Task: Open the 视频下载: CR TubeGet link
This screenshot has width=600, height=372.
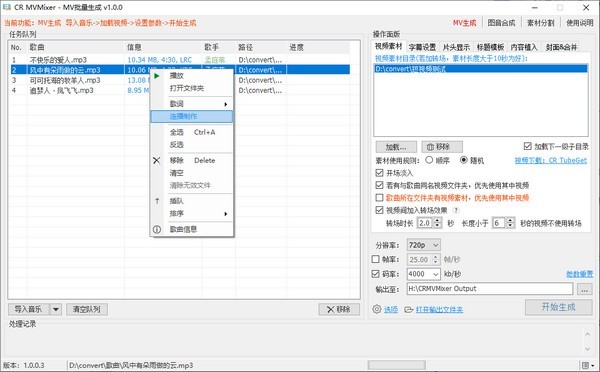Action: (550, 160)
